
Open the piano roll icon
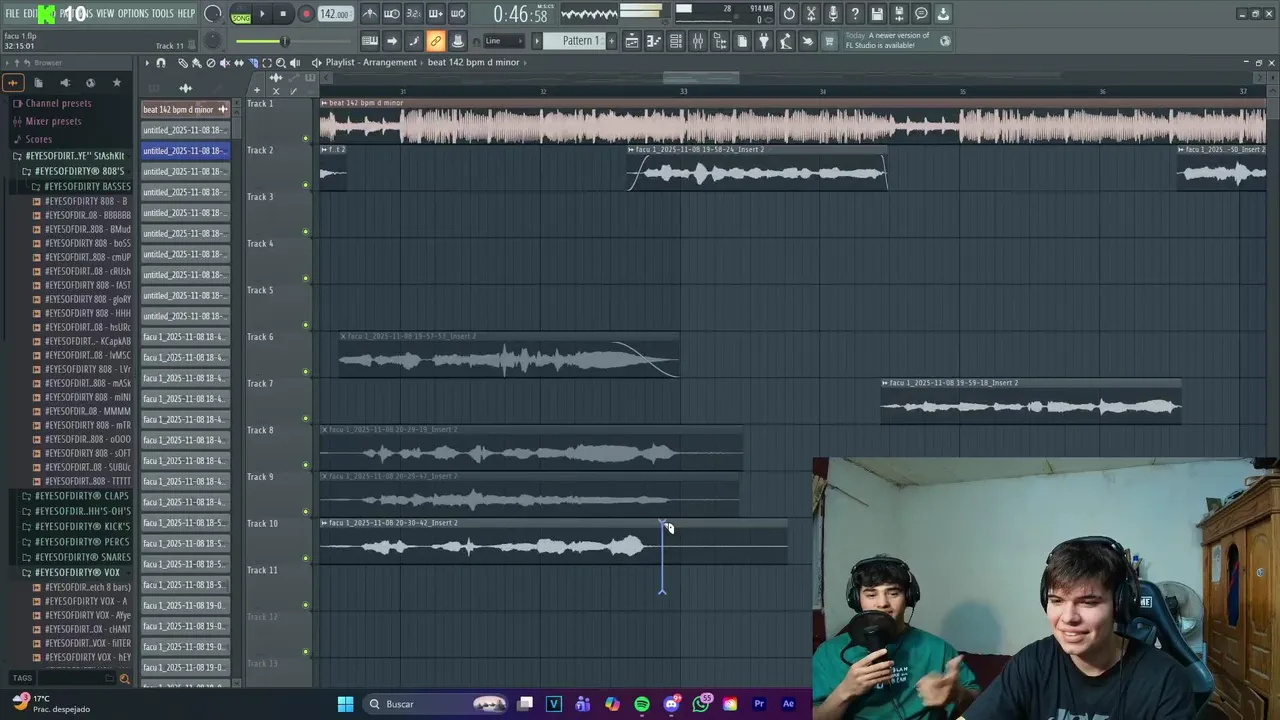(x=654, y=41)
